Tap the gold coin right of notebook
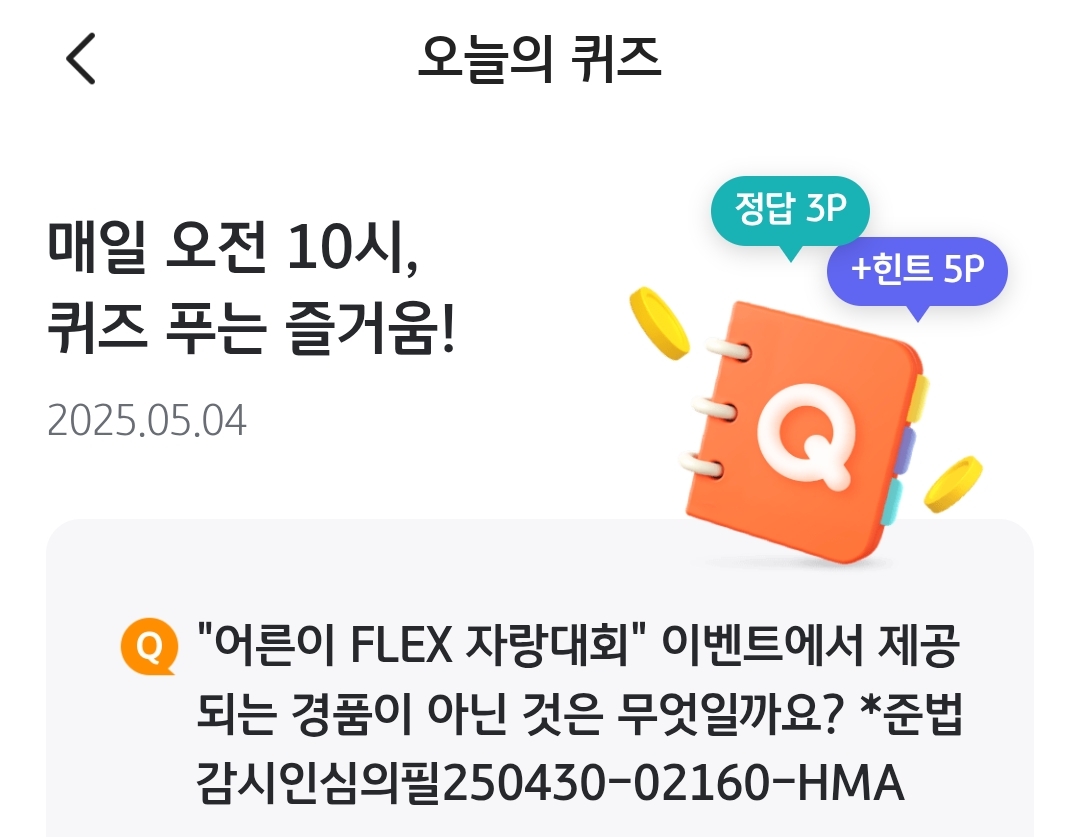This screenshot has height=837, width=1080. click(953, 484)
